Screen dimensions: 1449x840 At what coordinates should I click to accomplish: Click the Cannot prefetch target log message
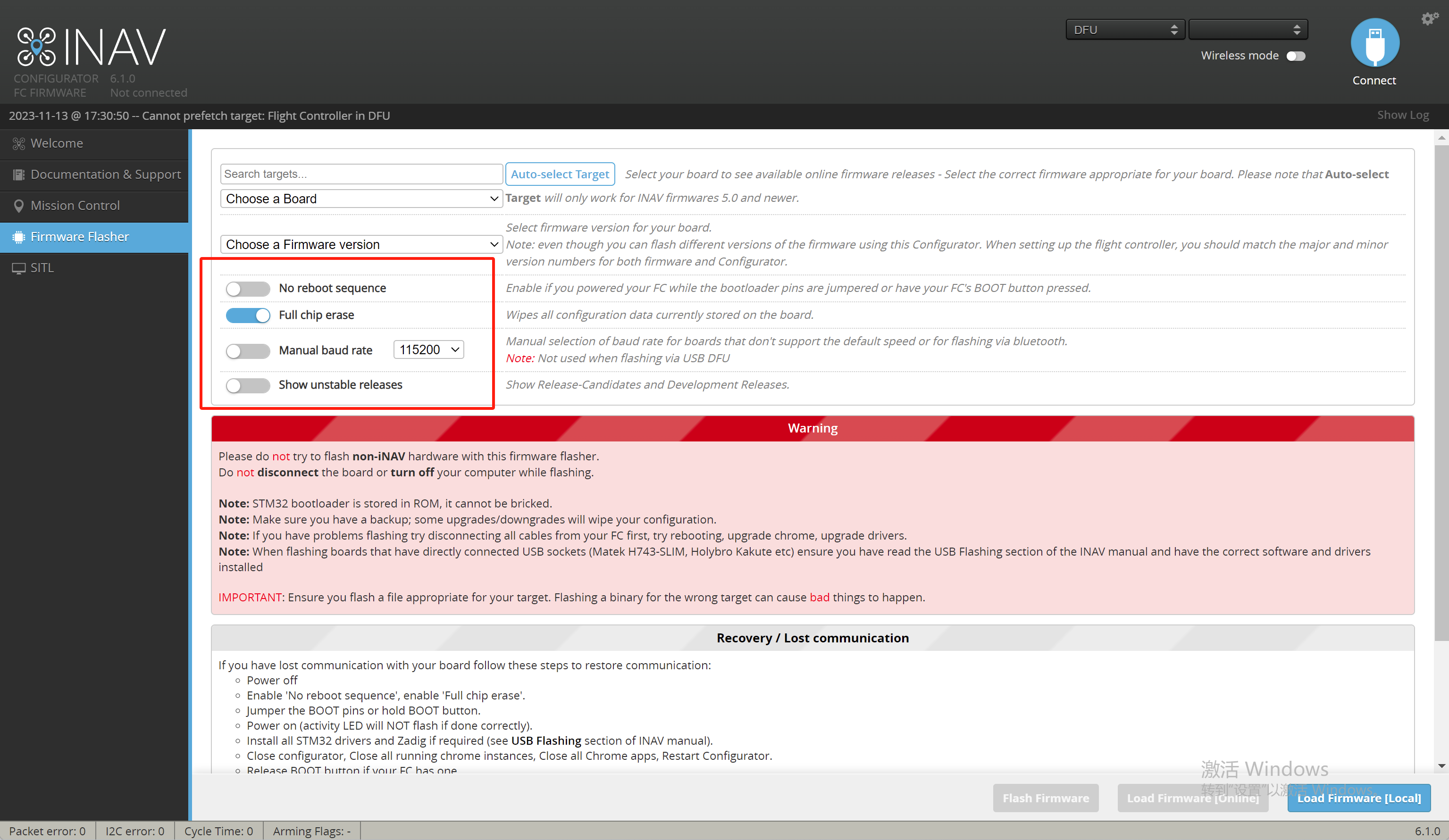tap(200, 116)
